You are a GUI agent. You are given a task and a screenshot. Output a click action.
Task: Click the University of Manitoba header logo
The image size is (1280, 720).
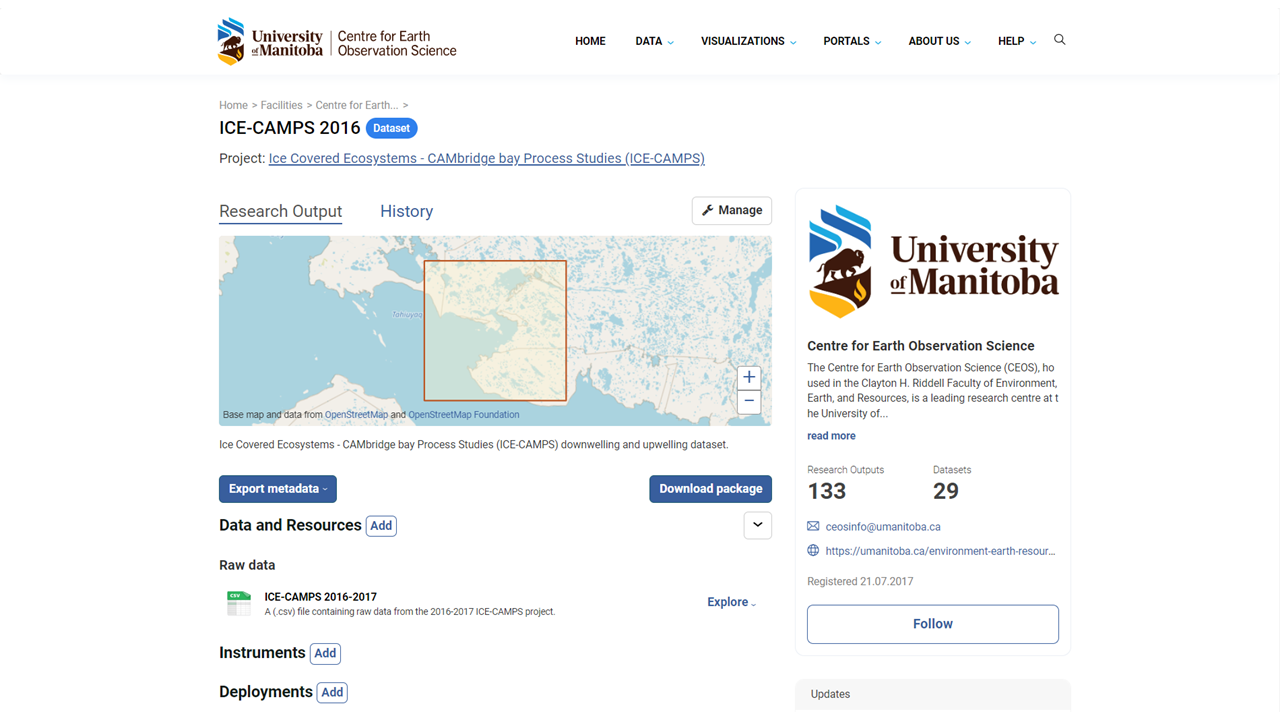(x=271, y=42)
